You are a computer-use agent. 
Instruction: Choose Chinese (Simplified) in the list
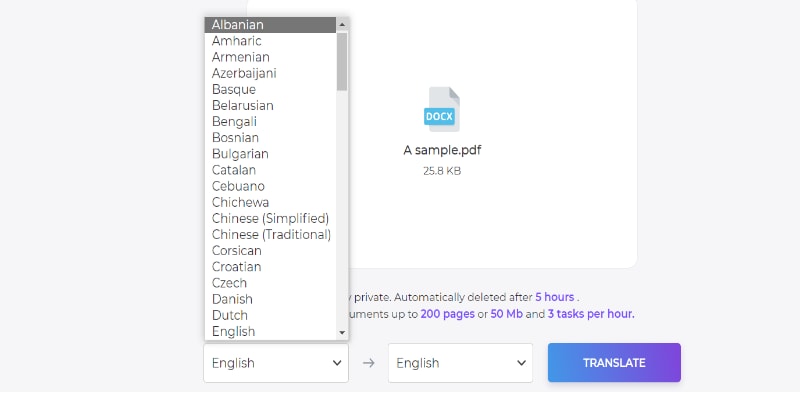(x=270, y=218)
